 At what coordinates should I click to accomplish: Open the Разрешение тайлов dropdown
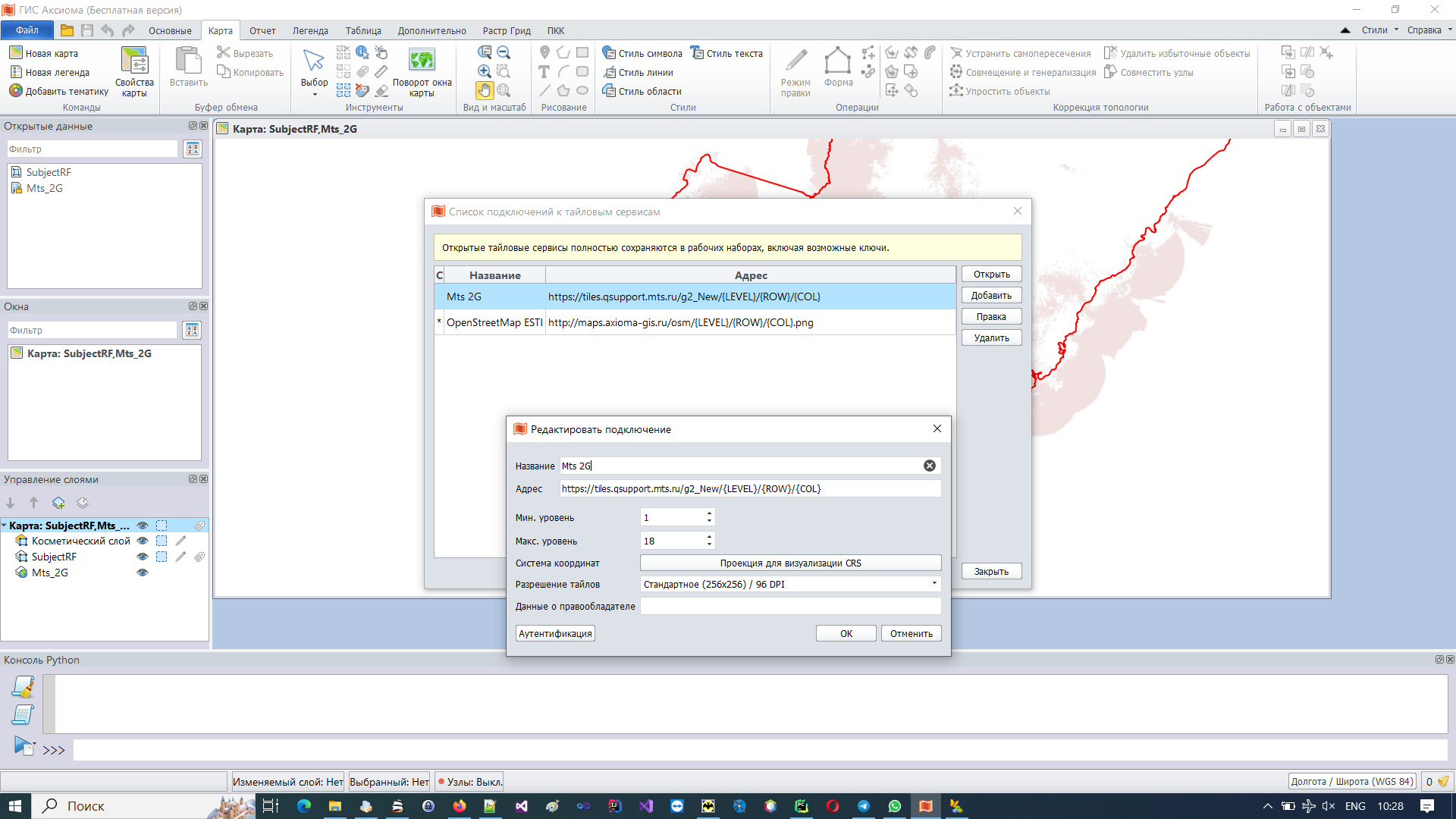coord(934,584)
